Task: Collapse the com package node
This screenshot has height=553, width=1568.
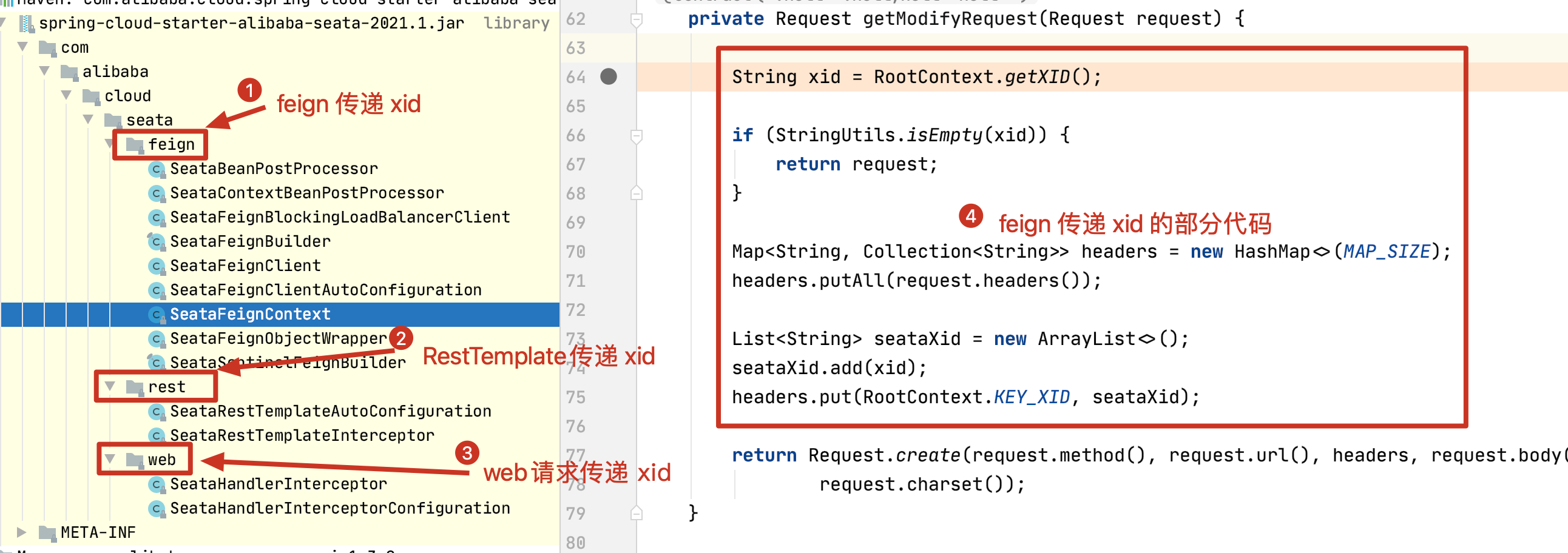Action: point(23,47)
